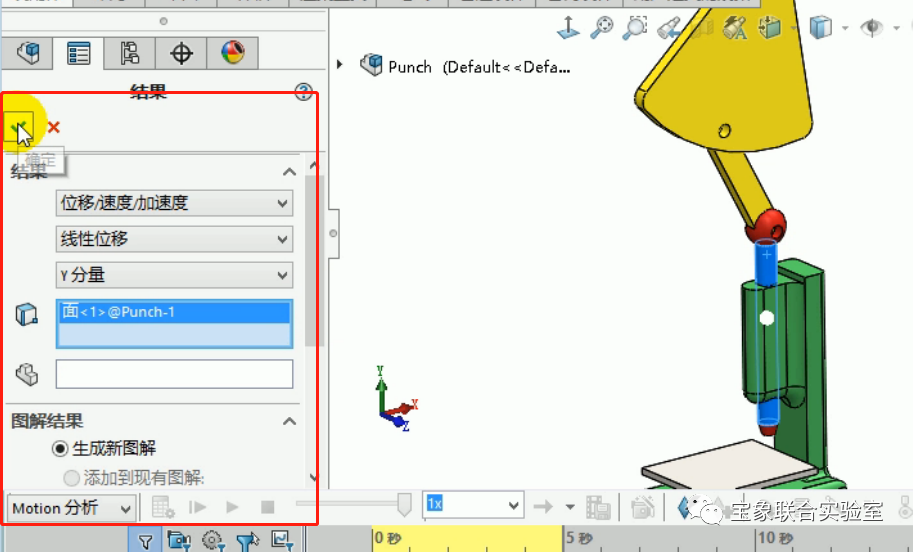
Task: Switch to the PropertyManager tab
Action: pos(78,54)
